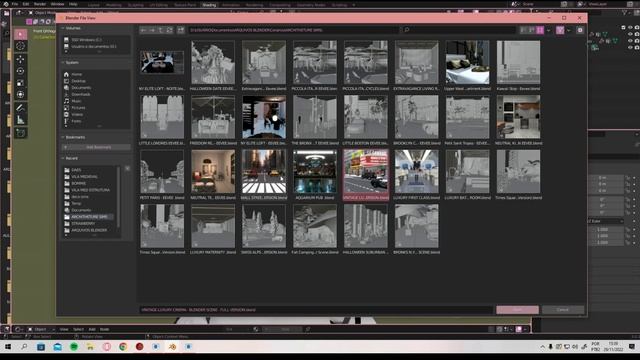The image size is (640, 360).
Task: Open the Edit menu in Blender
Action: [26, 4]
